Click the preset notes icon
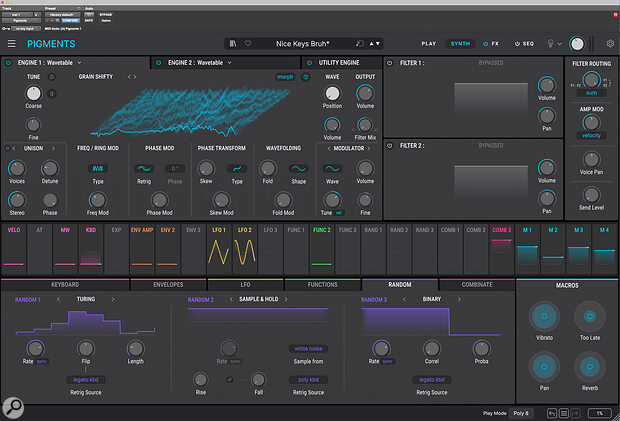This screenshot has width=620, height=421. click(x=359, y=43)
